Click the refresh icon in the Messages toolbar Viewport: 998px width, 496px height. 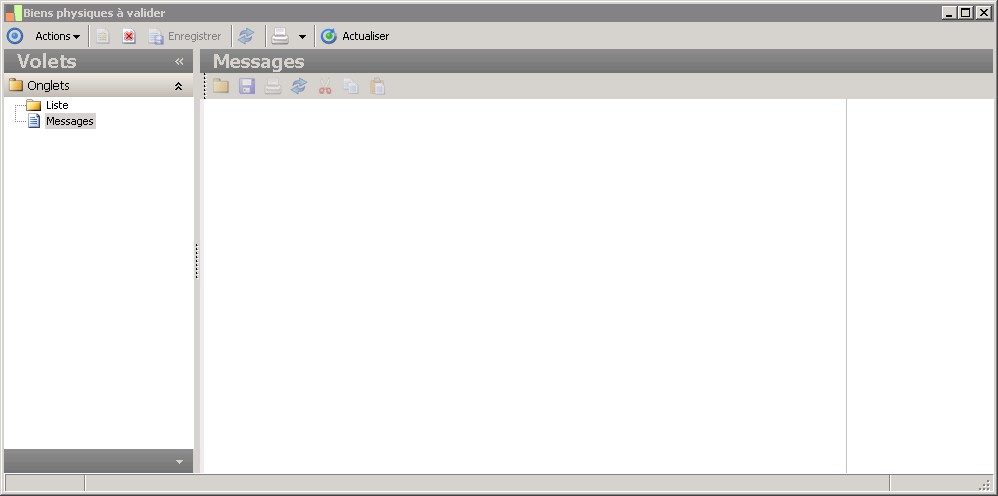click(299, 86)
